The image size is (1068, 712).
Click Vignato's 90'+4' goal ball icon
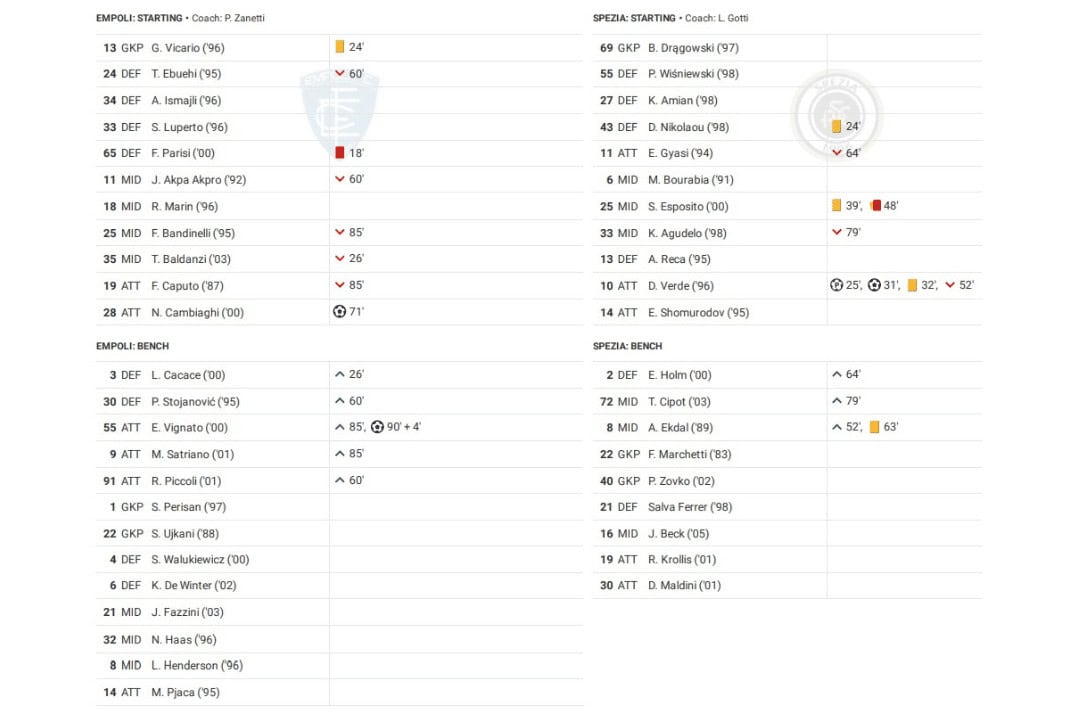[x=377, y=427]
